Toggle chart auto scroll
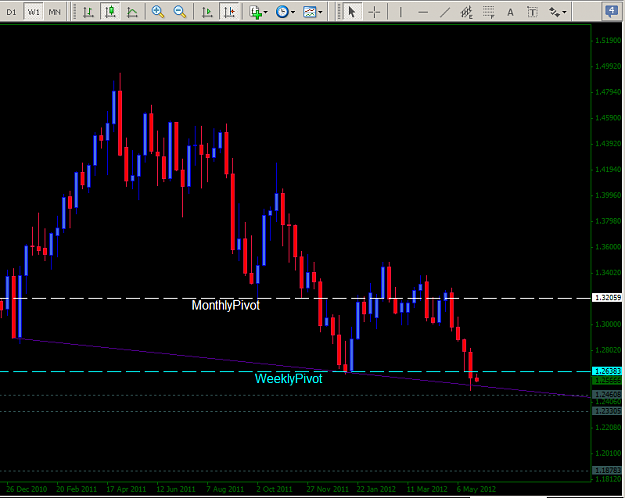This screenshot has height=498, width=625. pyautogui.click(x=207, y=12)
